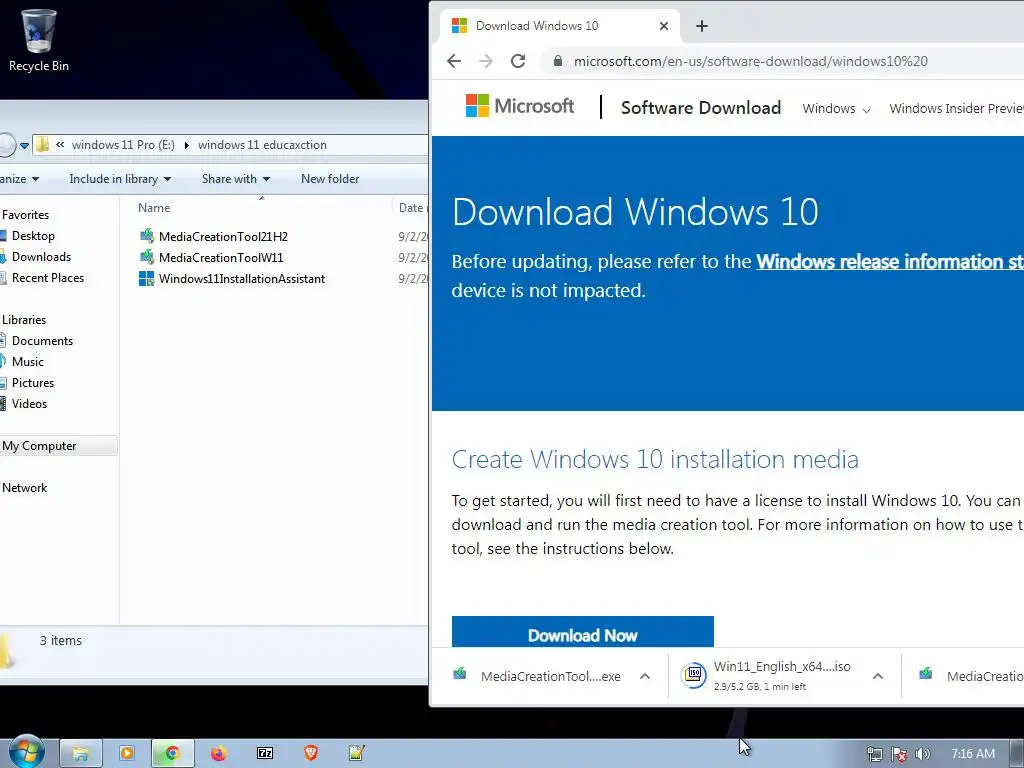Select the Download Windows 10 tab
The height and width of the screenshot is (768, 1024).
coord(560,26)
